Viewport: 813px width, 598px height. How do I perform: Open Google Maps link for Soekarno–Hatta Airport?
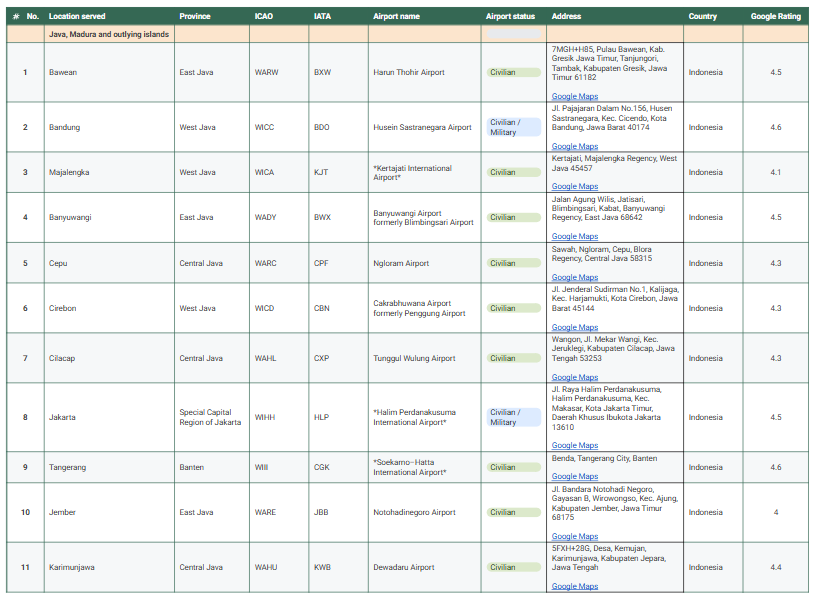point(575,477)
